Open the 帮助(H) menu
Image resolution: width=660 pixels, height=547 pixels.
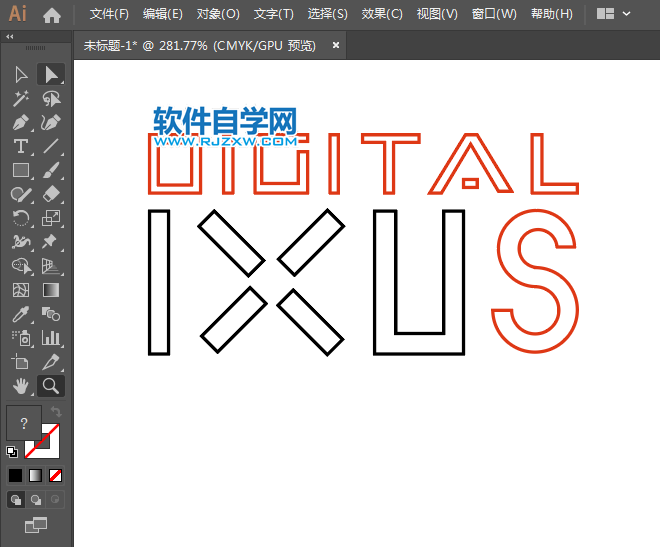click(x=551, y=14)
